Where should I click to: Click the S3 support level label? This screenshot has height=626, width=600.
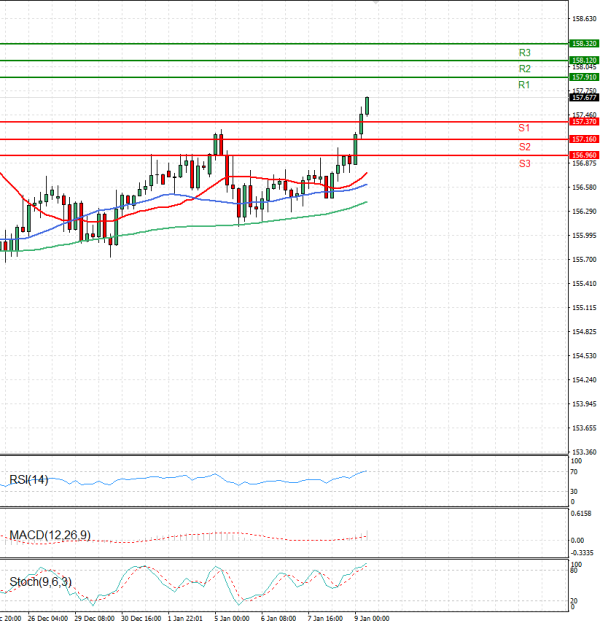524,163
